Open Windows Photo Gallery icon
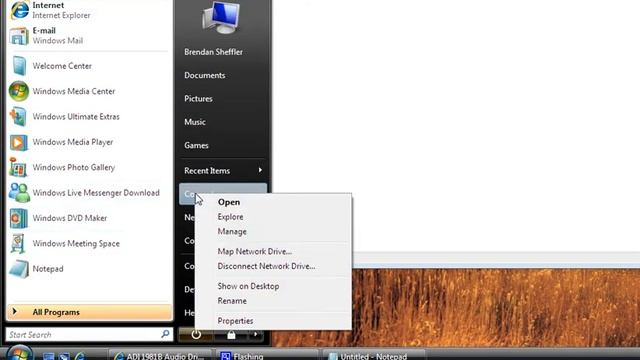Screen dimensions: 640x360 (x=19, y=167)
